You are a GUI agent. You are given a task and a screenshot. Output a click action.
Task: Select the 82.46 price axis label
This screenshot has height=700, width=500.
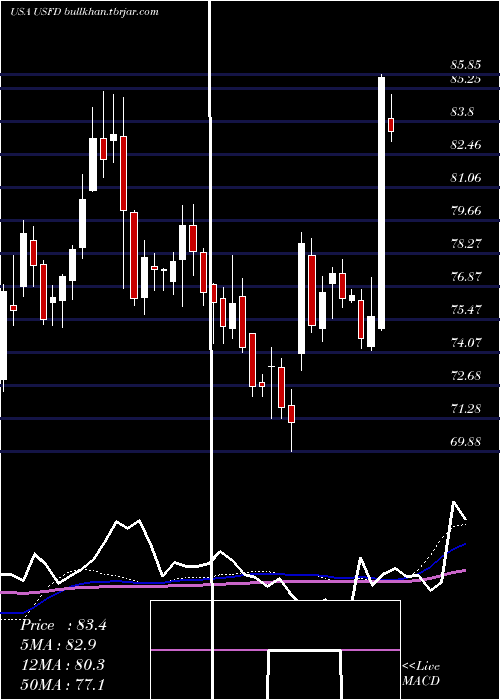(466, 145)
